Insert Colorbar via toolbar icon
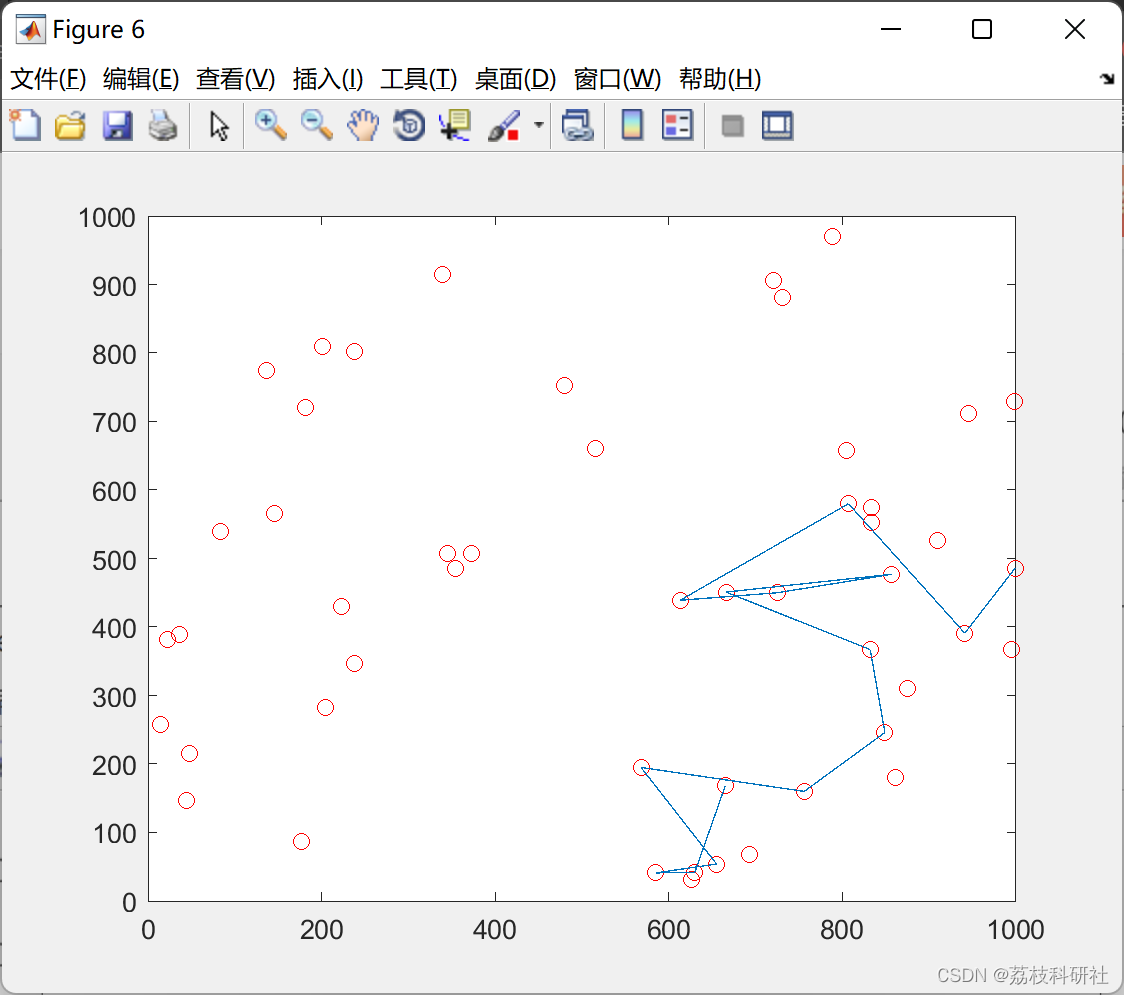Screen dimensions: 1124x995 pos(632,125)
